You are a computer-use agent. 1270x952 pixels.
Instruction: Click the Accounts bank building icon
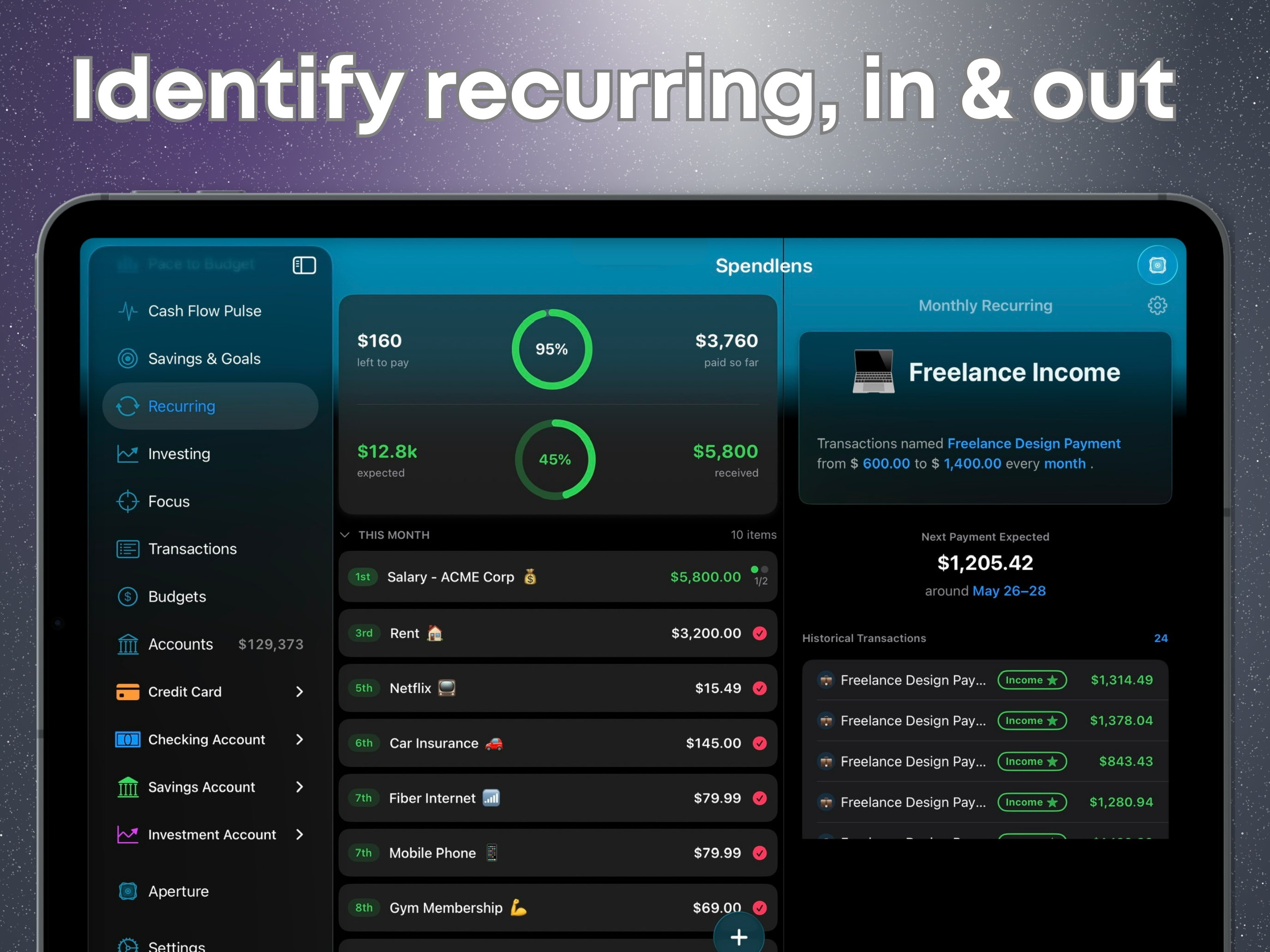point(127,644)
